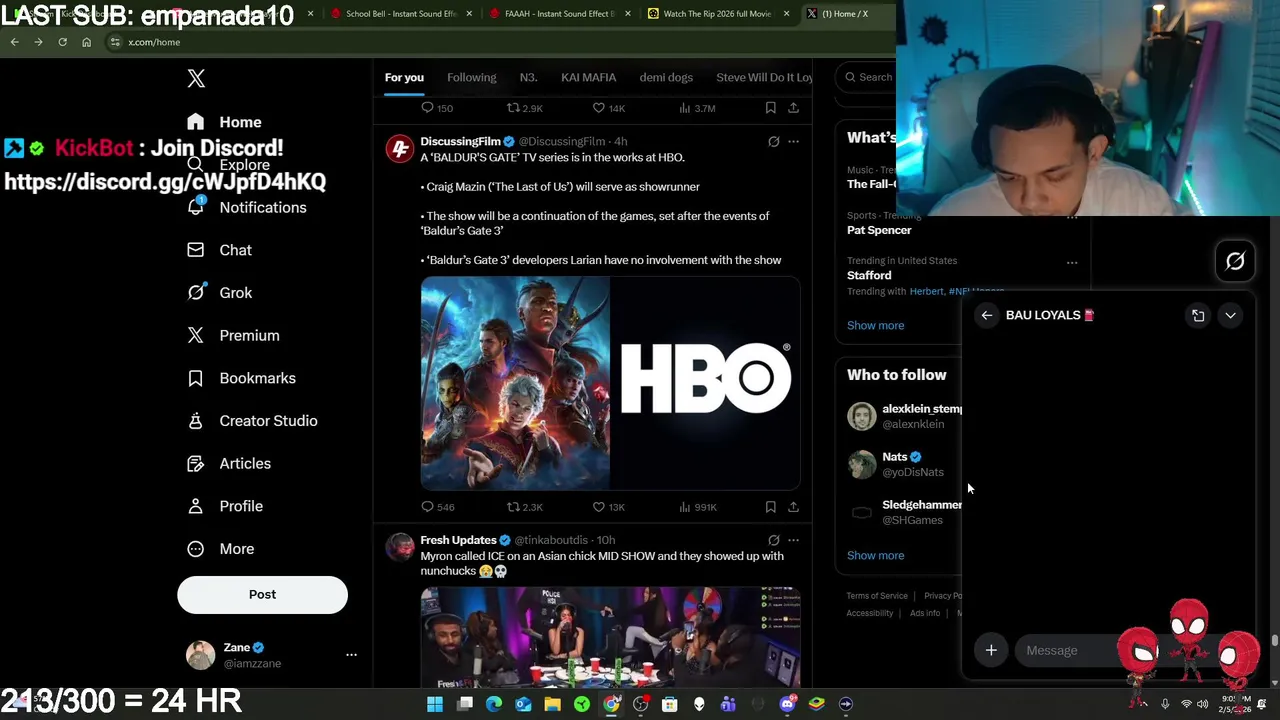Reload the browser page
1280x720 pixels.
point(62,42)
